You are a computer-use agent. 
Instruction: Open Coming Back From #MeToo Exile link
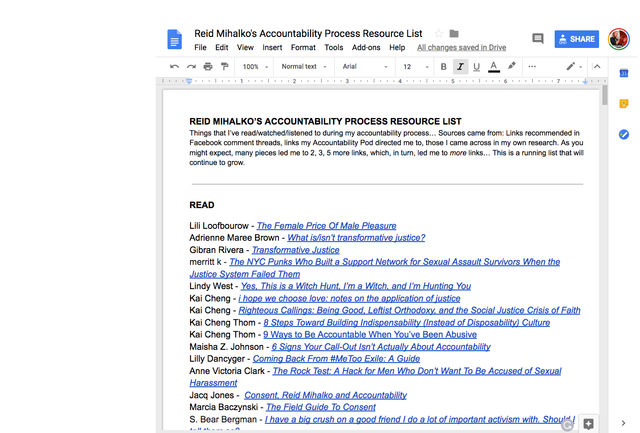pos(336,359)
